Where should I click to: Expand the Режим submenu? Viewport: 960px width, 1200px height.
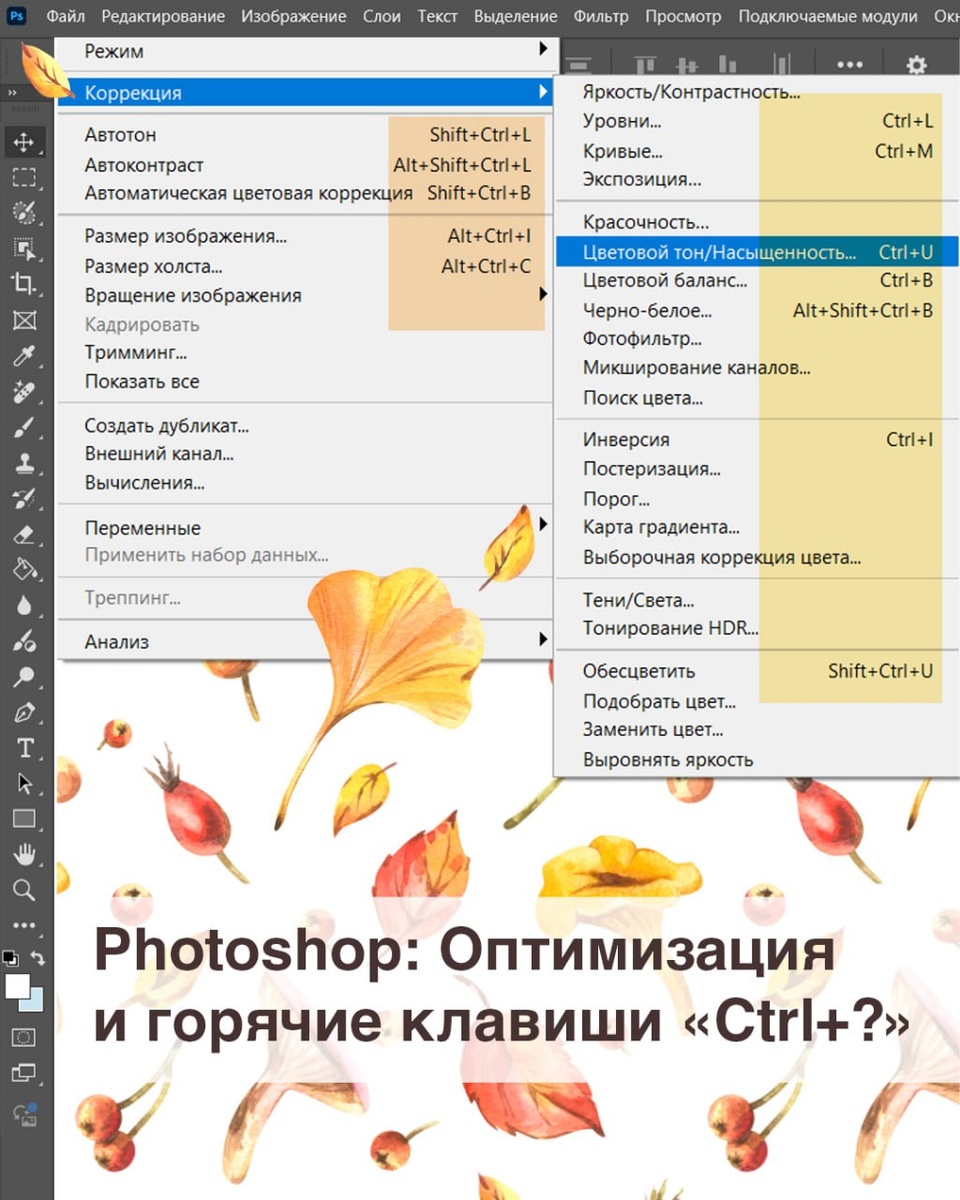305,50
